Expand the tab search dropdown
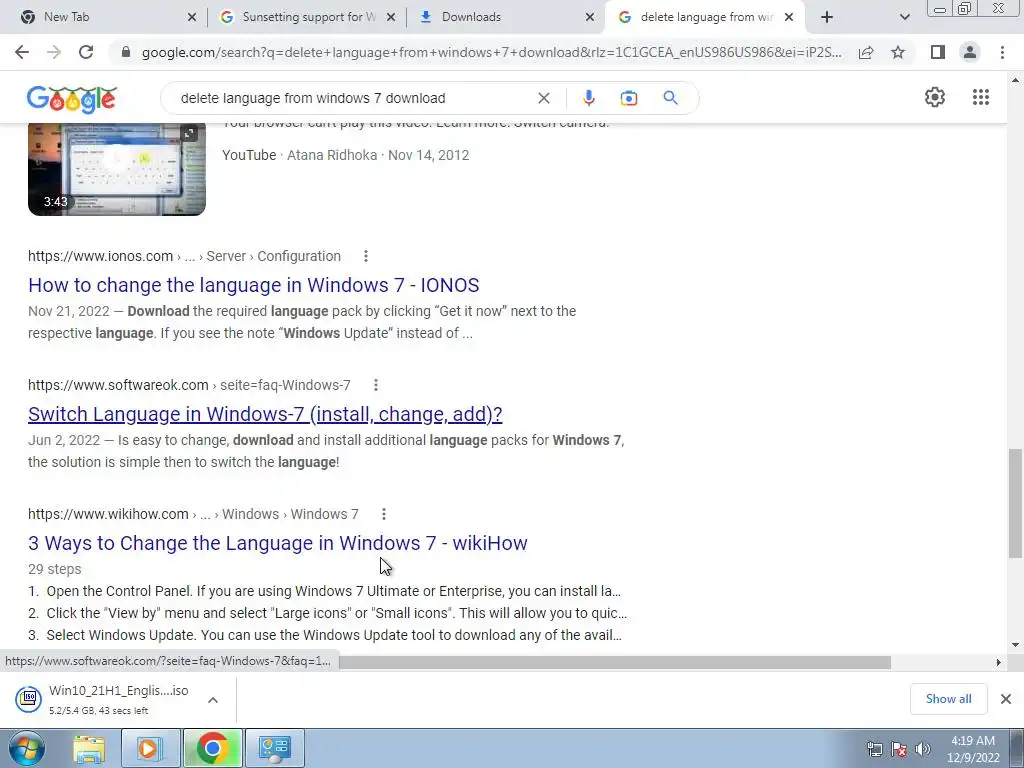 pyautogui.click(x=904, y=17)
